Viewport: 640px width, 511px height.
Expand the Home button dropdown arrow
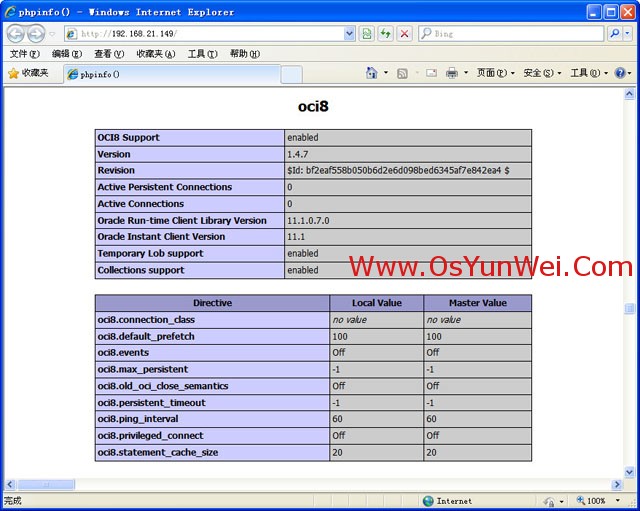[386, 73]
